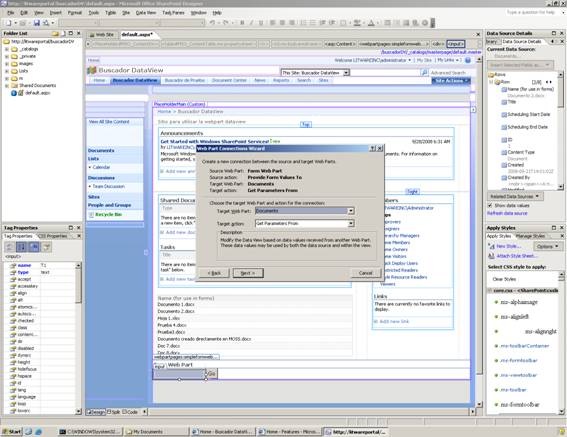Image resolution: width=567 pixels, height=437 pixels.
Task: Open the Target Web Part dropdown
Action: (350, 211)
